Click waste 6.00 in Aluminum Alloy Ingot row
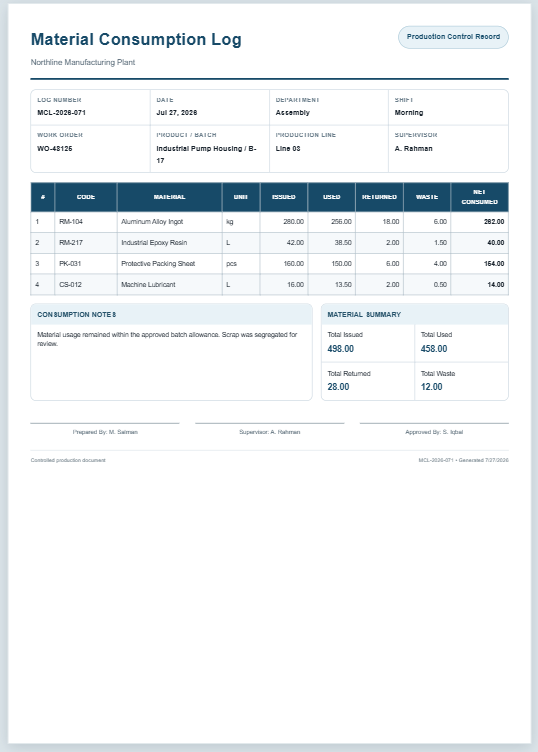The image size is (538, 752). point(440,222)
